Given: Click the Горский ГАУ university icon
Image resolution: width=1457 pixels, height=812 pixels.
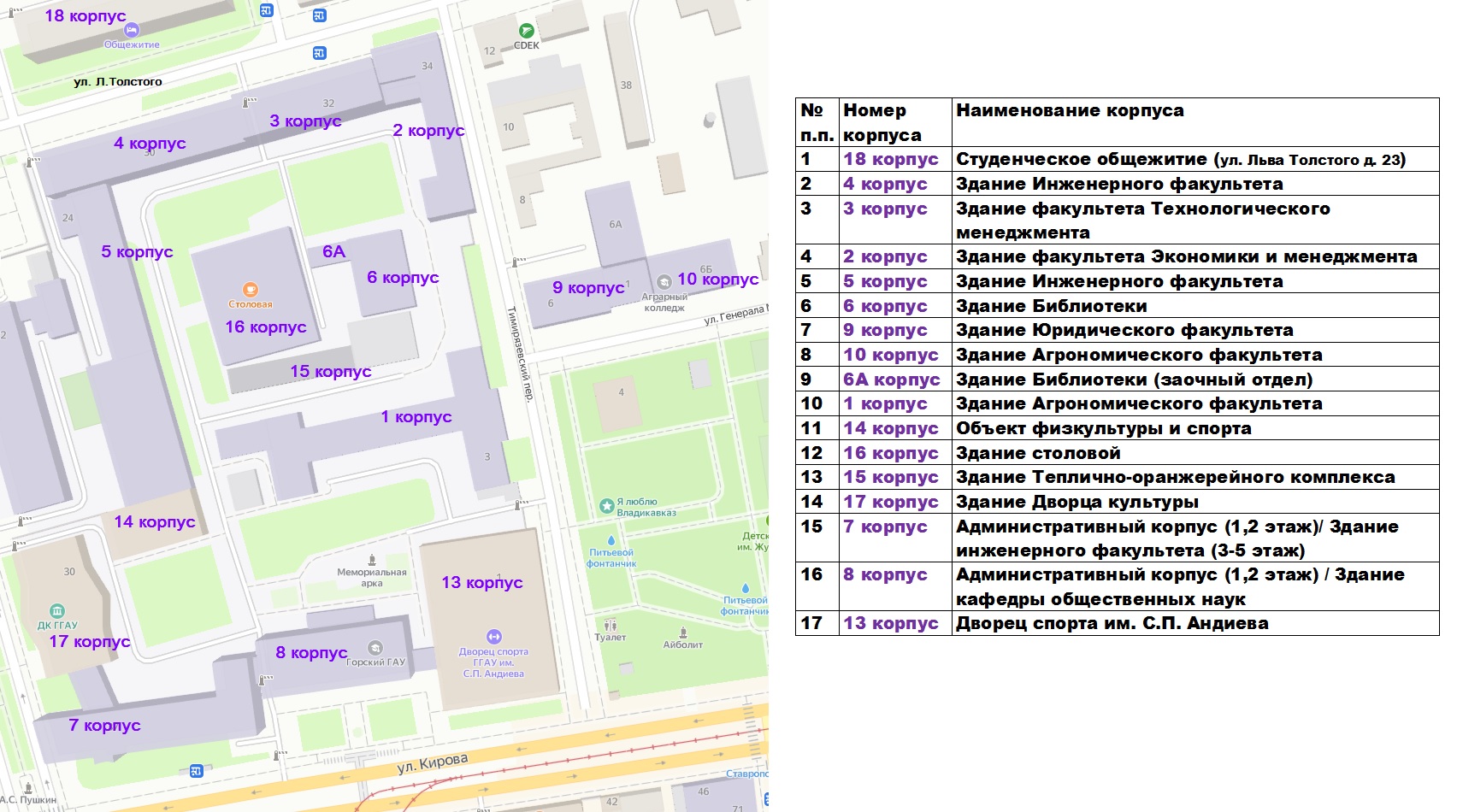Looking at the screenshot, I should click(375, 648).
